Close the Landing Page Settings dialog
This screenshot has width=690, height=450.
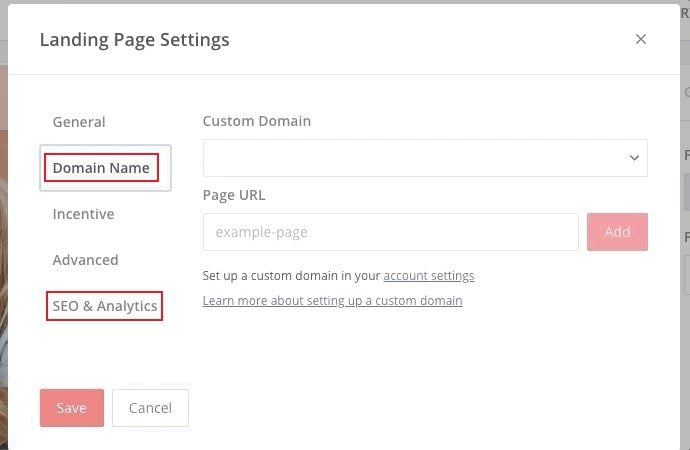pyautogui.click(x=641, y=39)
